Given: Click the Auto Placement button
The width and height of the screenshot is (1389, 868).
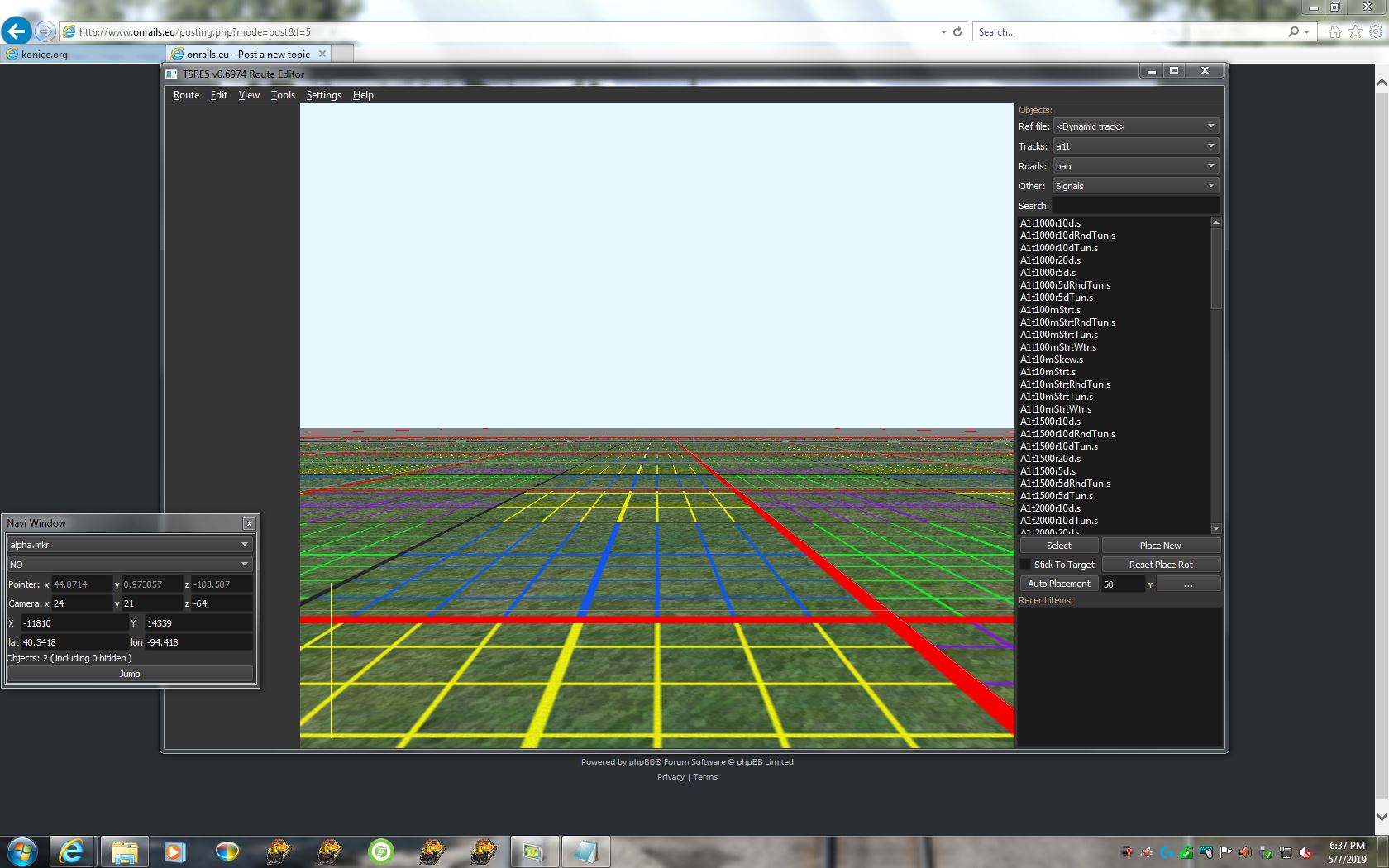Looking at the screenshot, I should pos(1059,584).
